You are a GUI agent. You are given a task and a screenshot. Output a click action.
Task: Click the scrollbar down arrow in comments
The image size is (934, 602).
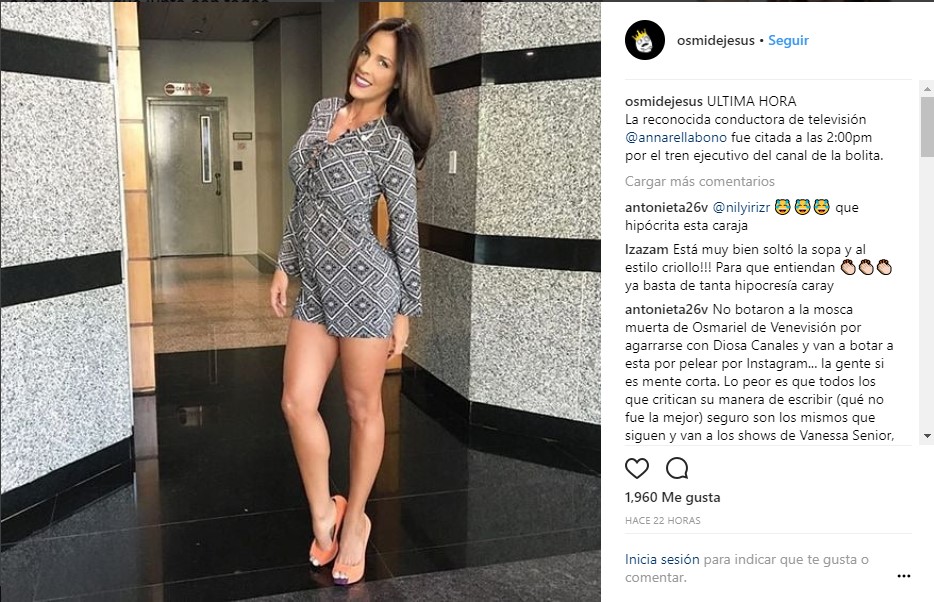pyautogui.click(x=927, y=436)
